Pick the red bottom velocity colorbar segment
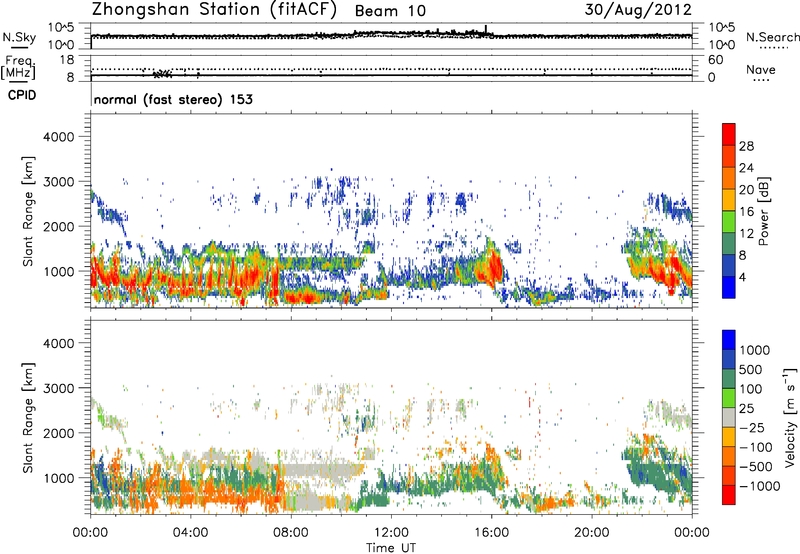The height and width of the screenshot is (554, 800). pyautogui.click(x=729, y=495)
